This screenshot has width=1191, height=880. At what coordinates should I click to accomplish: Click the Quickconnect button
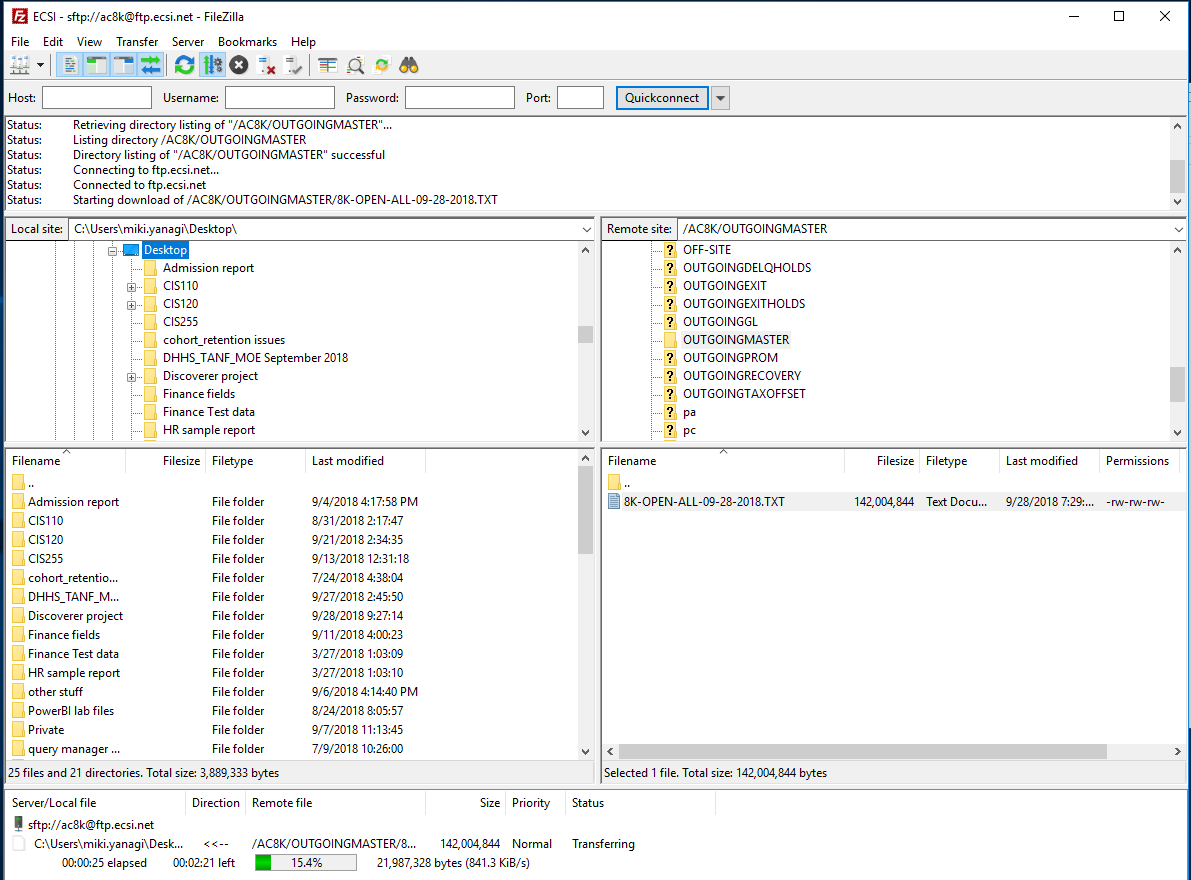pyautogui.click(x=662, y=98)
